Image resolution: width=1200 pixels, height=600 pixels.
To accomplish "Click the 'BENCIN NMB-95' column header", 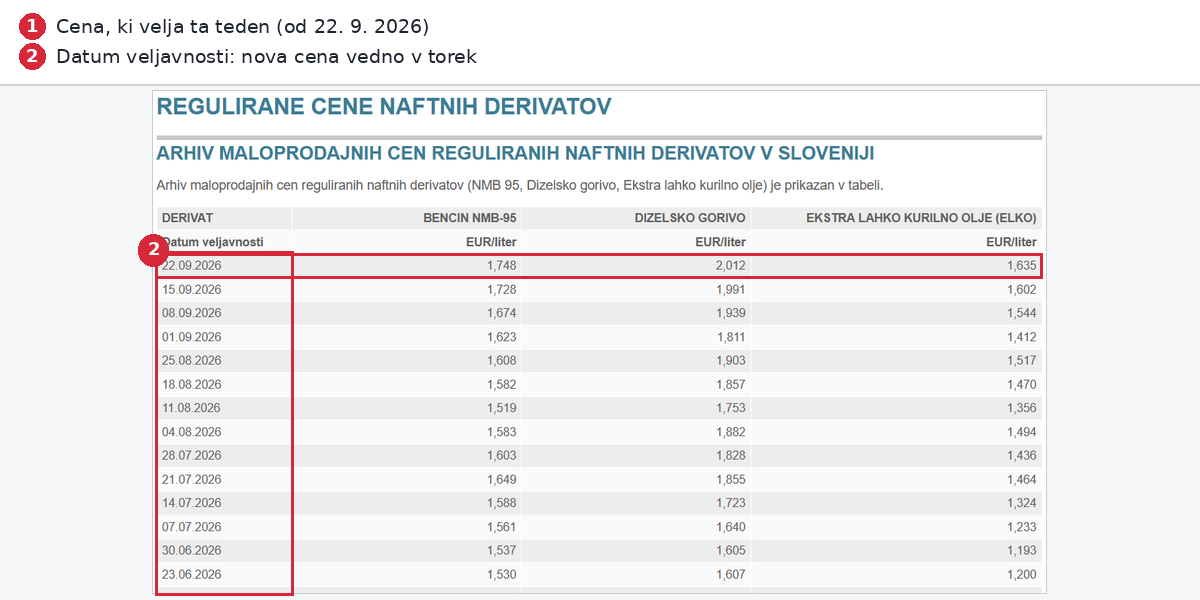I will click(469, 217).
